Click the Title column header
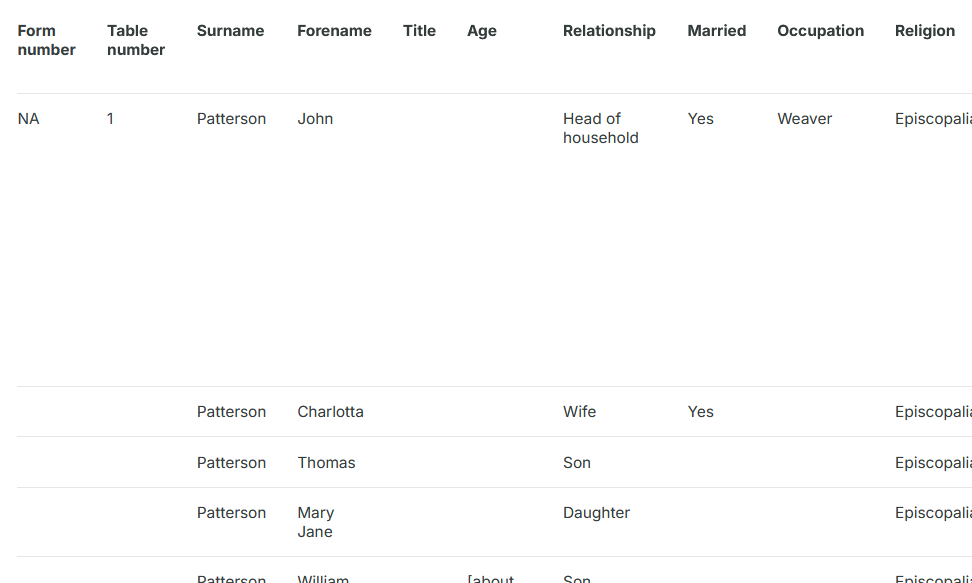The height and width of the screenshot is (583, 972). pos(419,31)
